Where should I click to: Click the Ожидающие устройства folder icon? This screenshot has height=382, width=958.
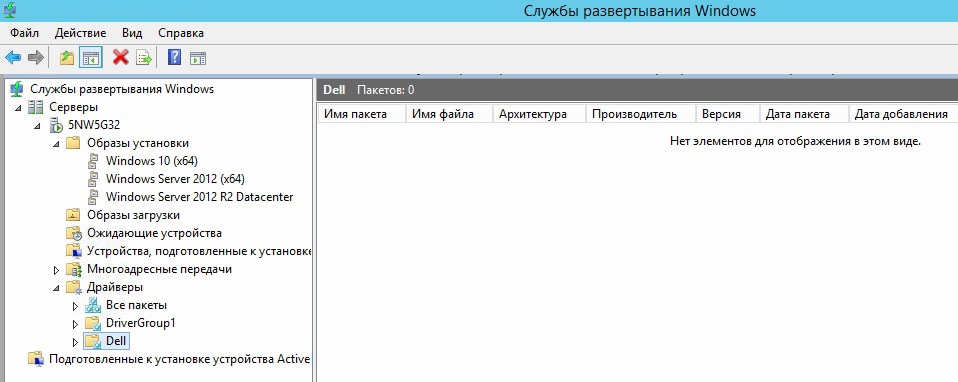click(x=73, y=233)
